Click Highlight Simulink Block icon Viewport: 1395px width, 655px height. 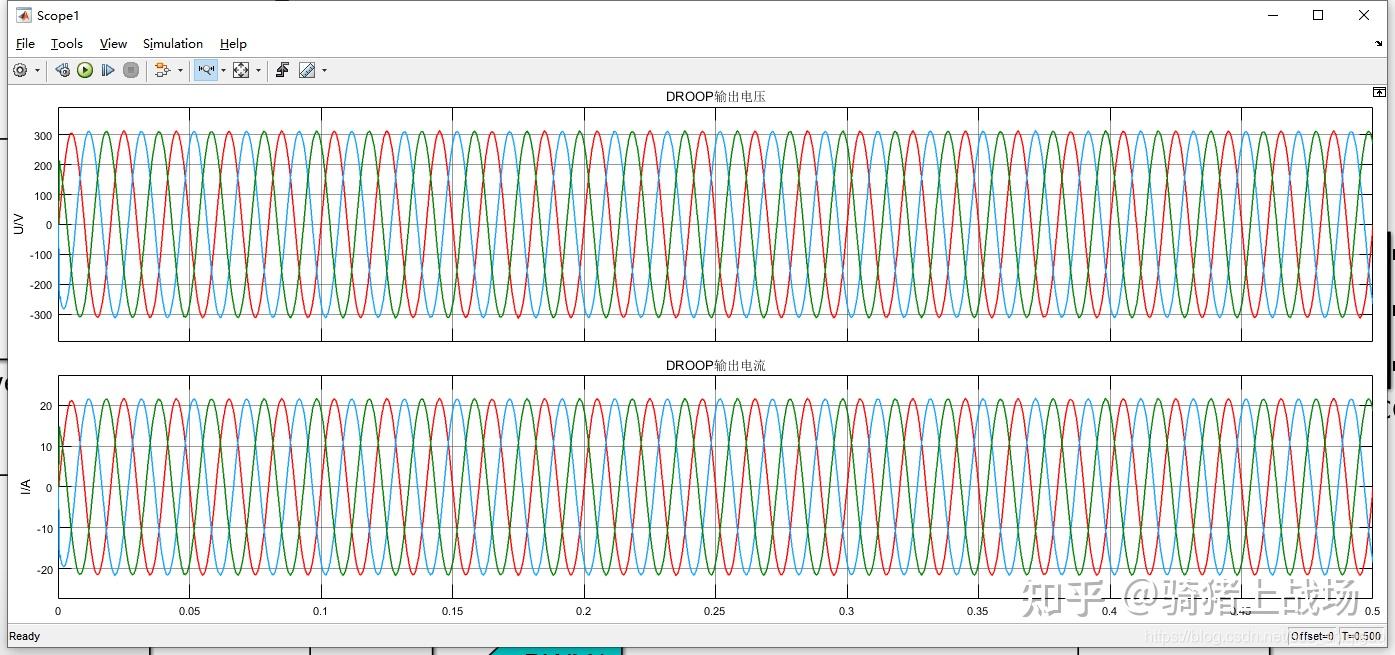(162, 70)
